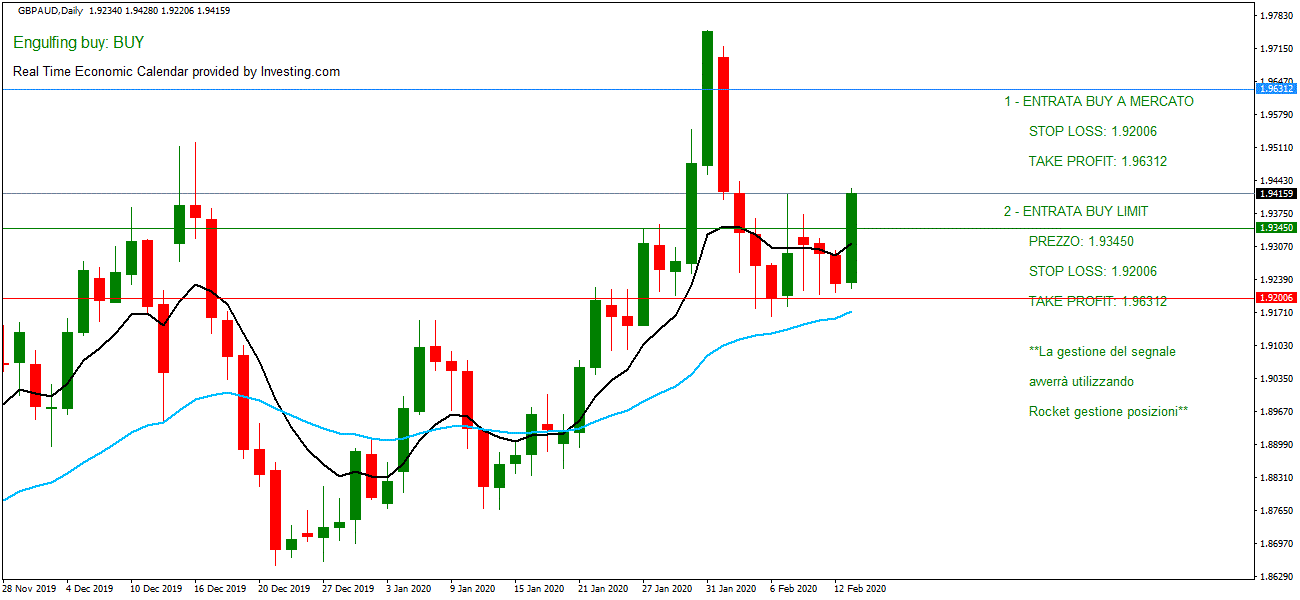Image resolution: width=1300 pixels, height=600 pixels.
Task: Click the 12 Feb 2020 date label
Action: tap(859, 589)
